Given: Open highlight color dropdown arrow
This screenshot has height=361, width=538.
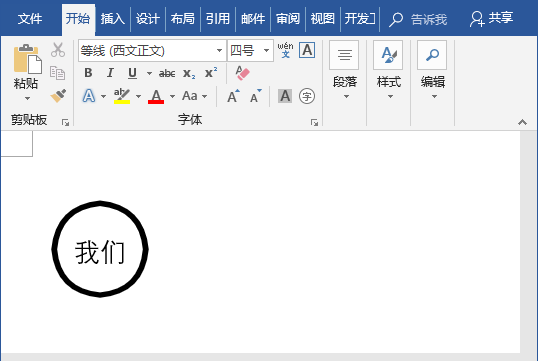Looking at the screenshot, I should (138, 96).
